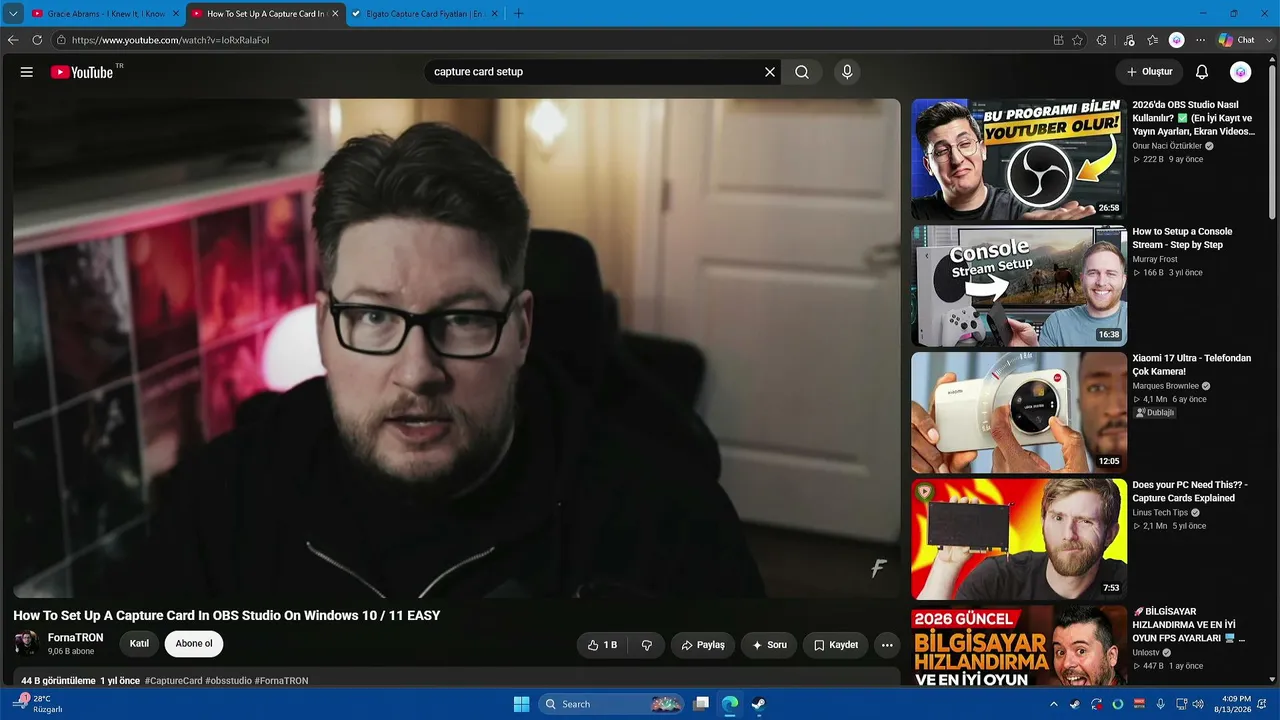
Task: Expand the tab actions menu chevron
Action: click(x=13, y=14)
